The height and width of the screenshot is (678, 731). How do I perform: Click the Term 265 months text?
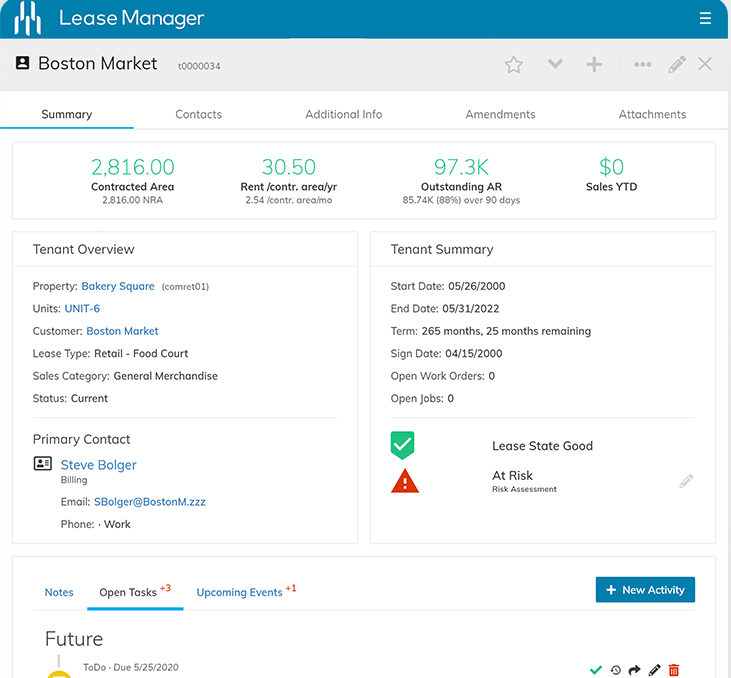click(x=490, y=331)
